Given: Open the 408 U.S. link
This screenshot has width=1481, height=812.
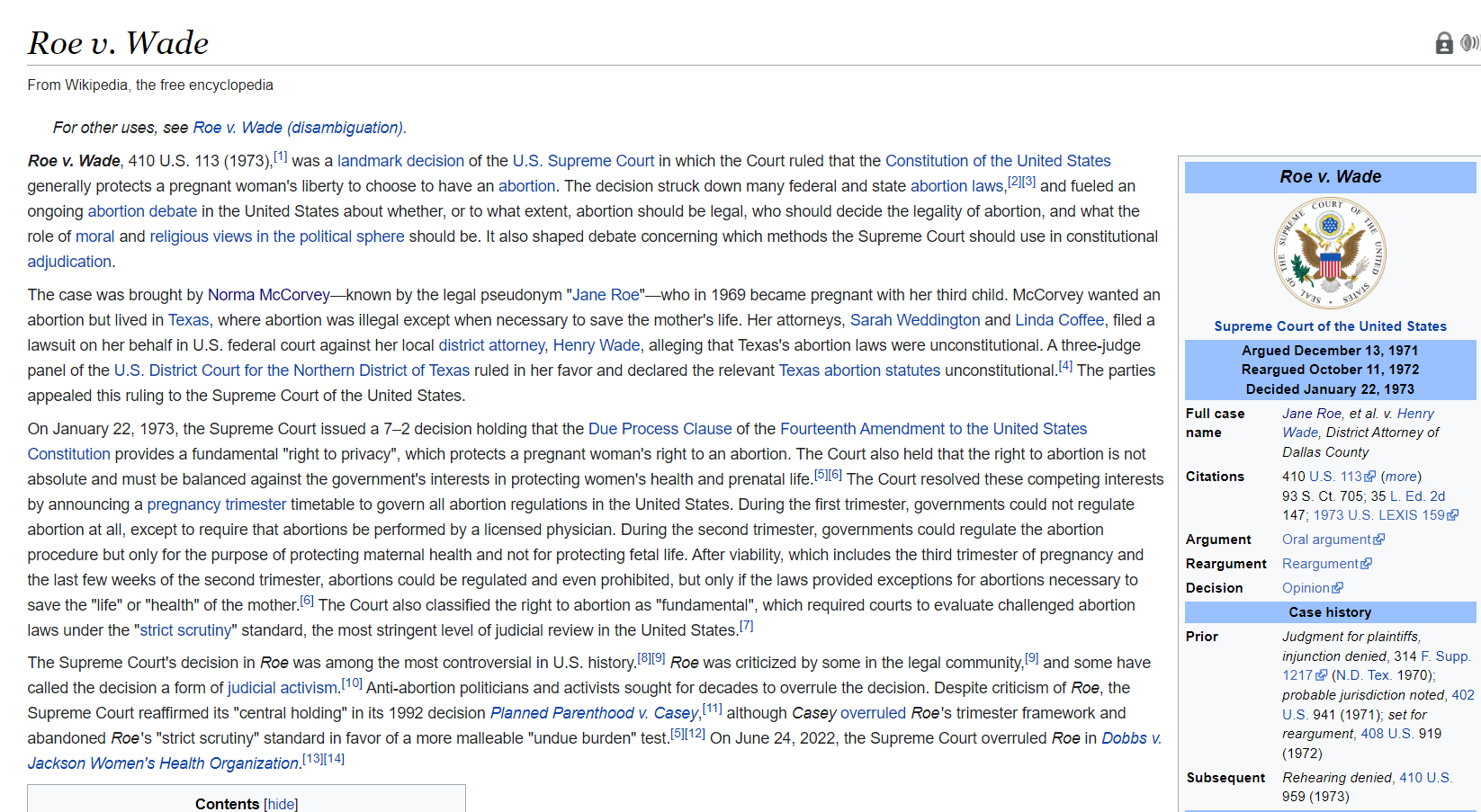Looking at the screenshot, I should point(1387,734).
